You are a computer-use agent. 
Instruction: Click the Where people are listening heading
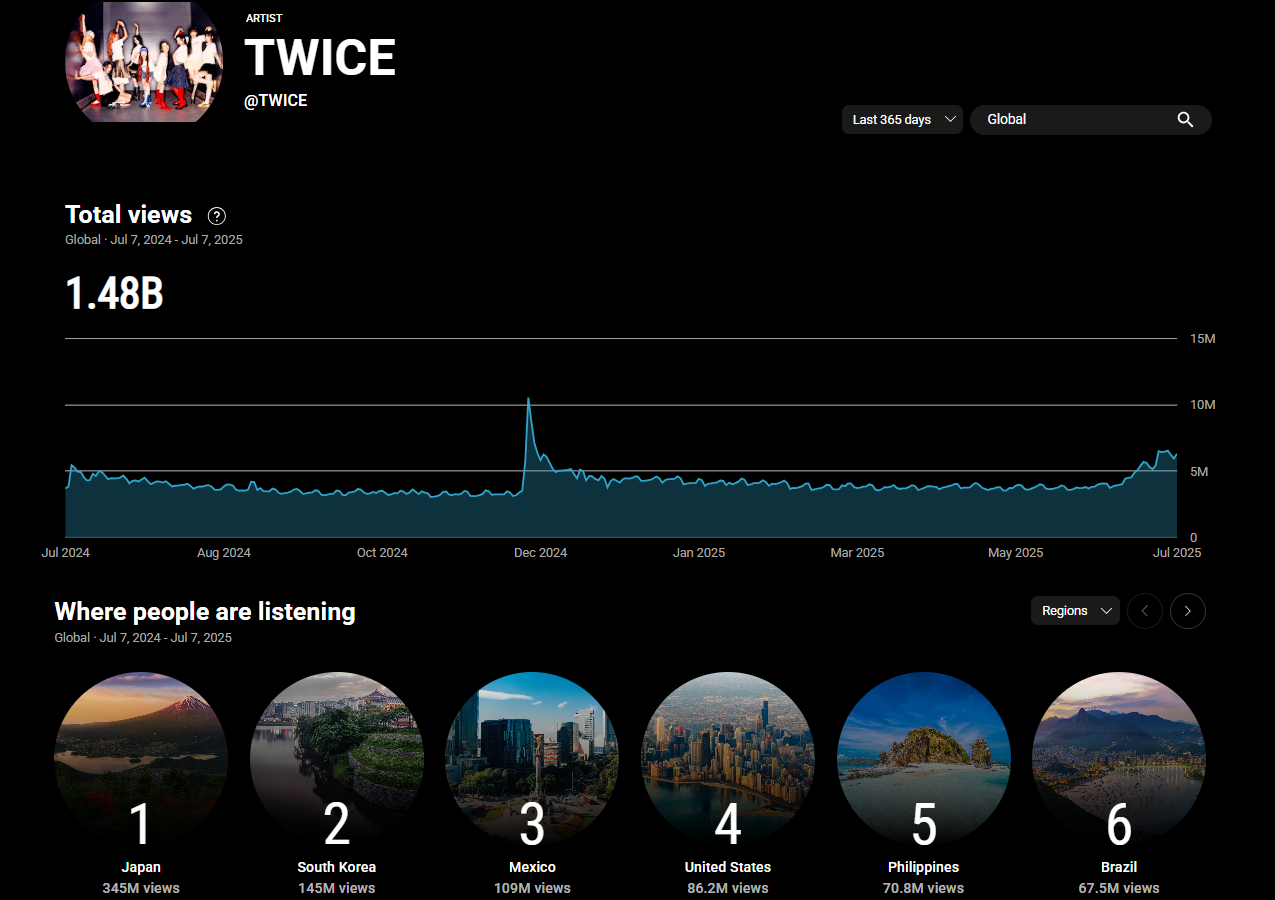point(205,611)
